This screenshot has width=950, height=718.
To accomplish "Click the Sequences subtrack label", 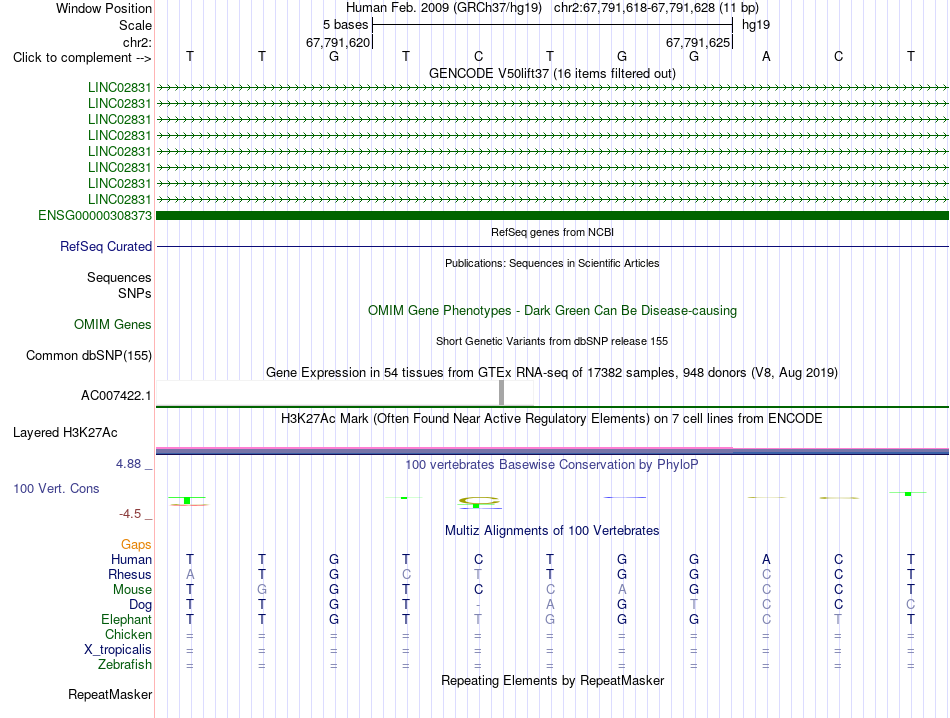I will pyautogui.click(x=119, y=278).
